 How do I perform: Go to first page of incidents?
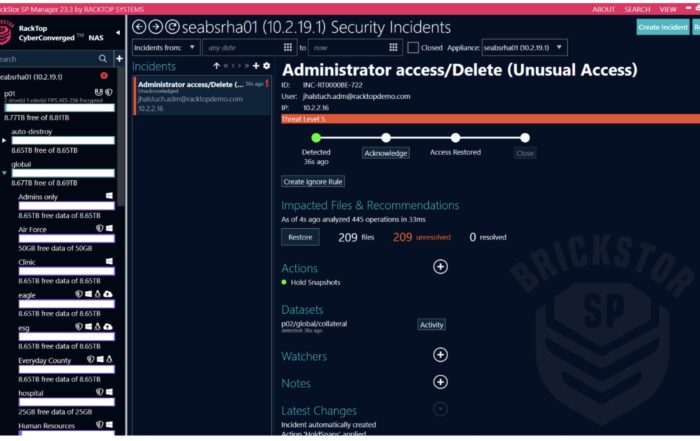pyautogui.click(x=226, y=66)
